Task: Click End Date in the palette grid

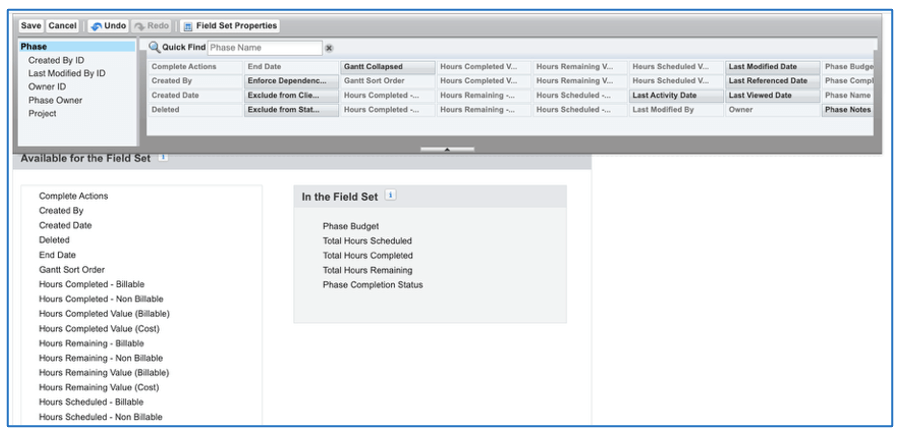Action: (291, 67)
